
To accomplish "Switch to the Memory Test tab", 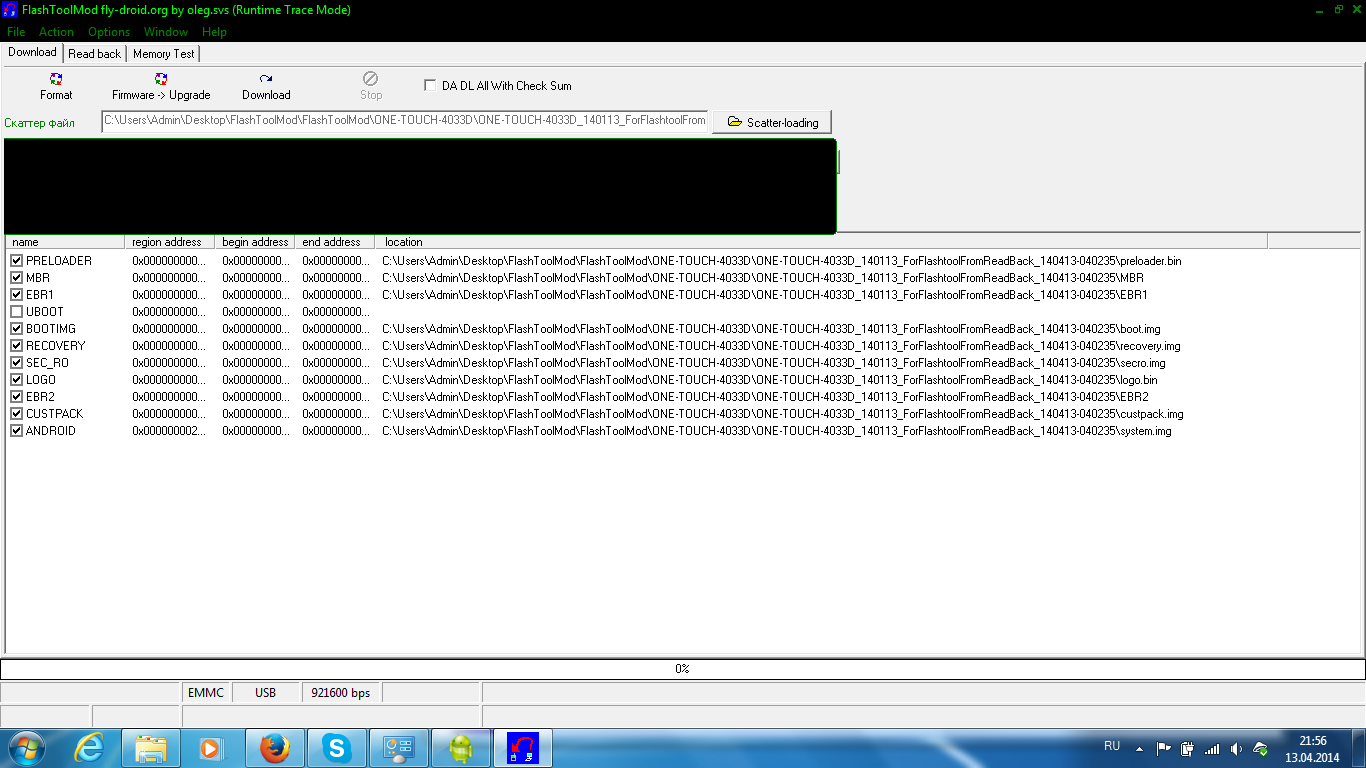I will [164, 54].
